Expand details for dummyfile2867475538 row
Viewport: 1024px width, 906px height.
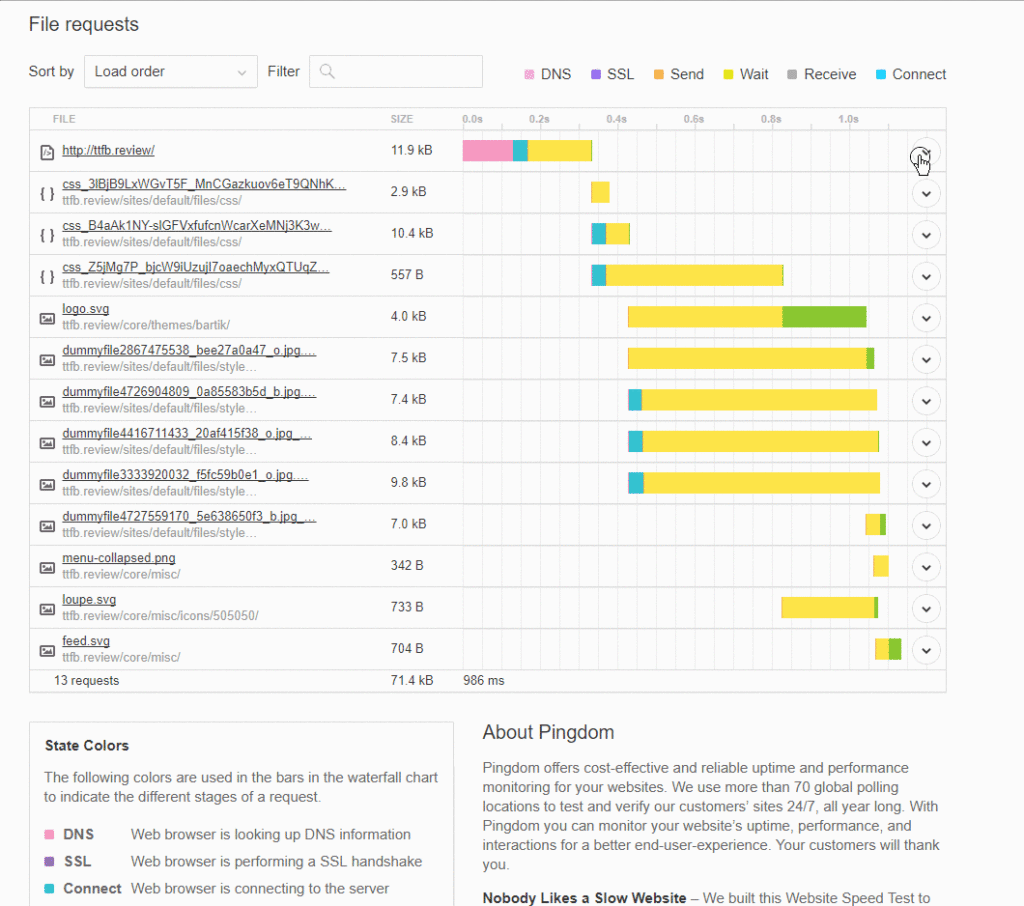pyautogui.click(x=926, y=360)
